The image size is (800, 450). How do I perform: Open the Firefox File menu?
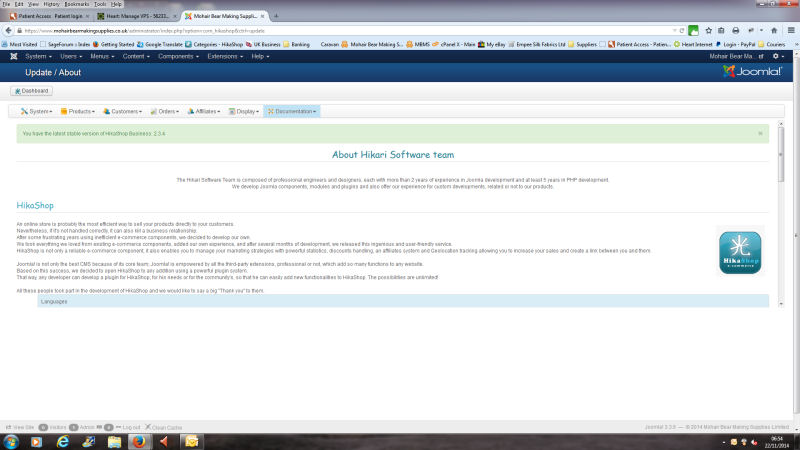[x=6, y=4]
